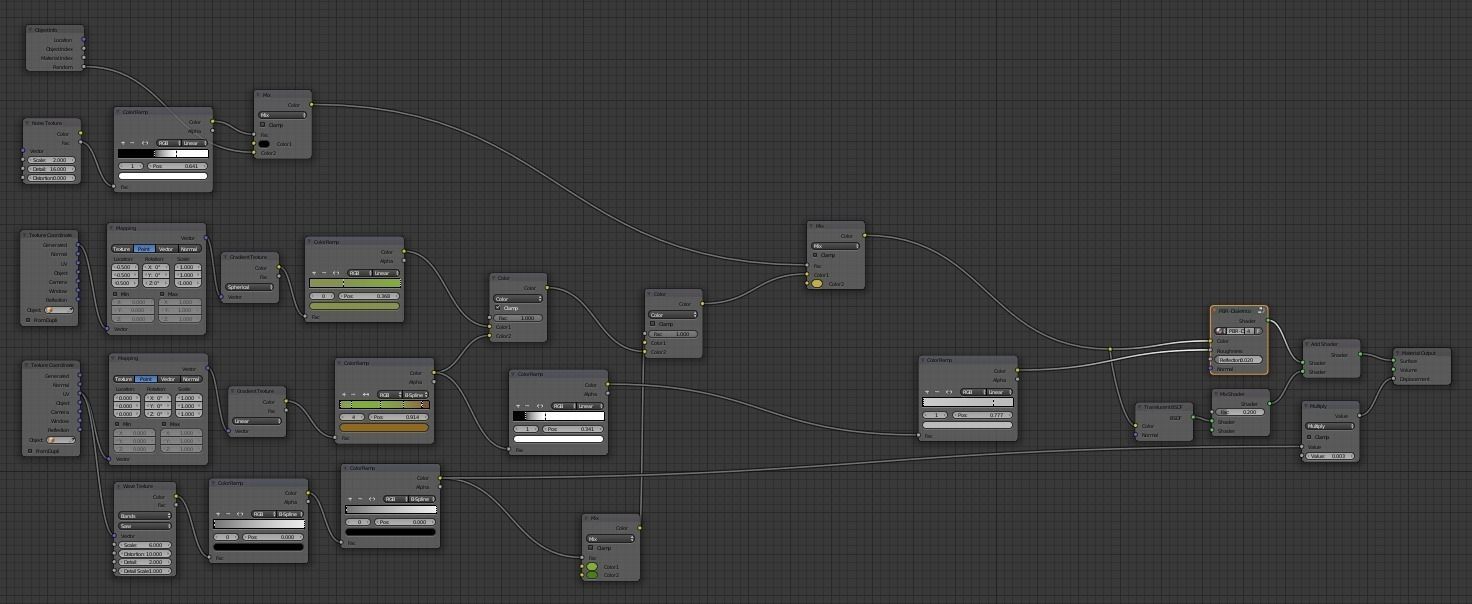
Task: Open the Multiply operation dropdown in the Math node
Action: tap(1330, 426)
